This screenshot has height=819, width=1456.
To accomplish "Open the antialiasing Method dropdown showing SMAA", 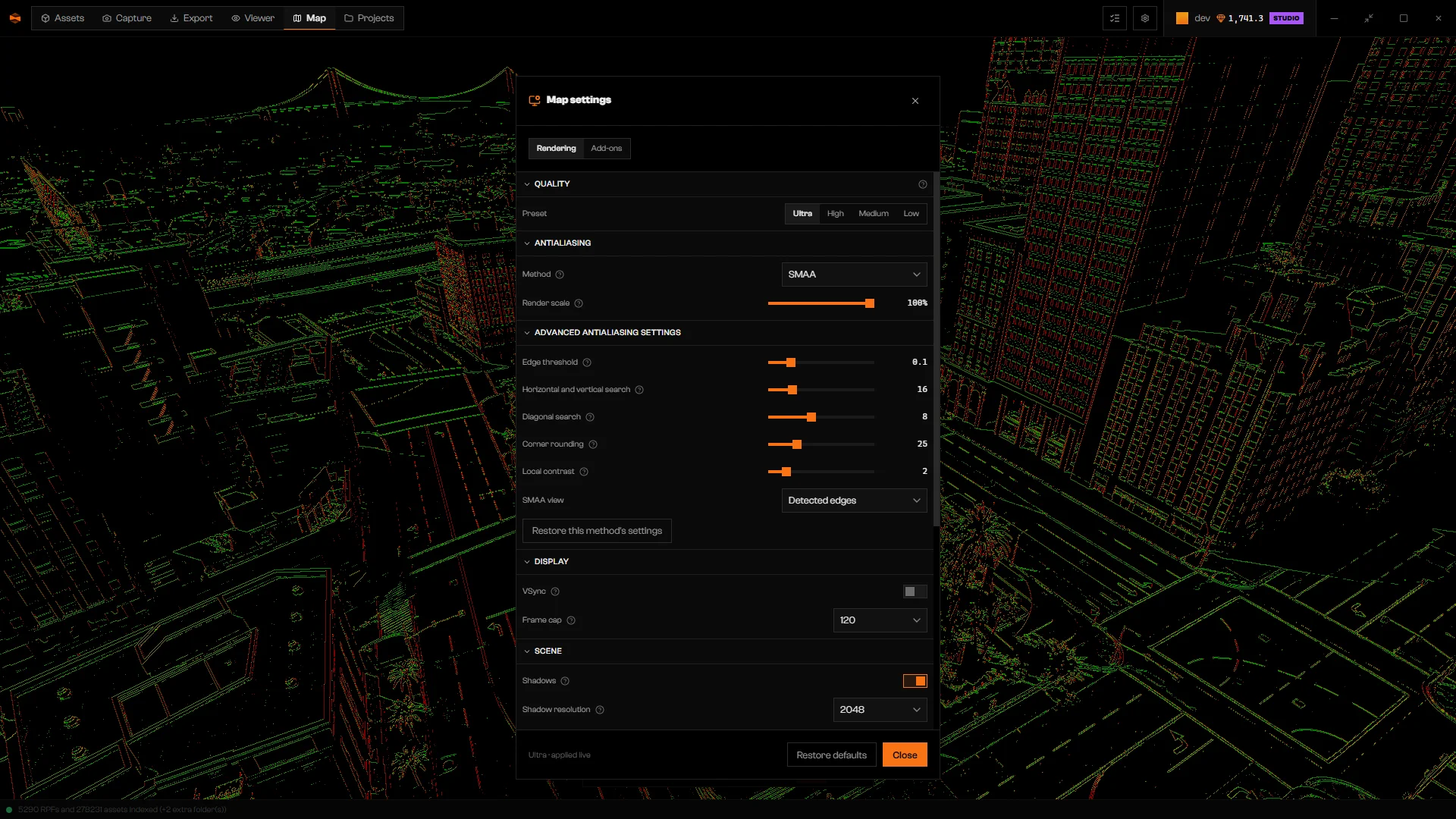I will (x=854, y=275).
